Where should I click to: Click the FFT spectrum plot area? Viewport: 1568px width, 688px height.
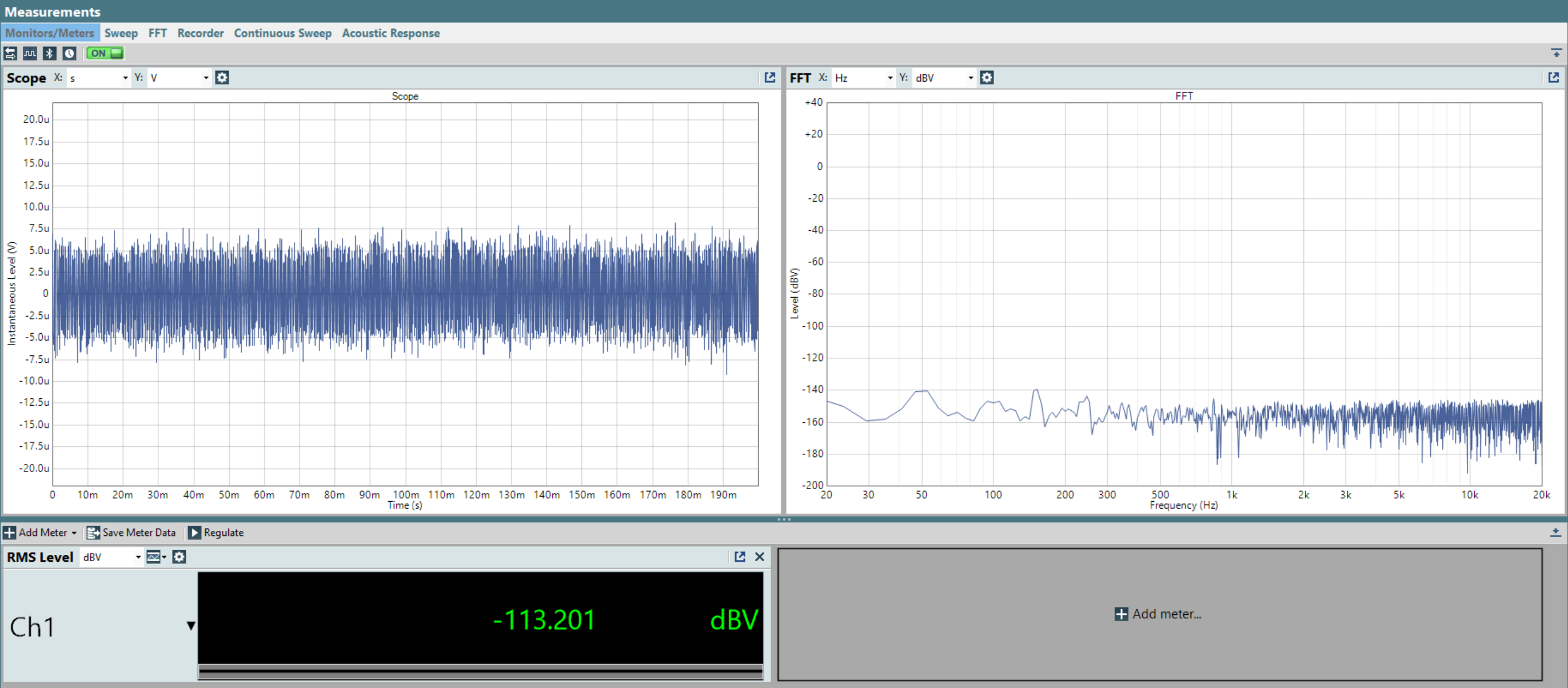coord(1184,294)
